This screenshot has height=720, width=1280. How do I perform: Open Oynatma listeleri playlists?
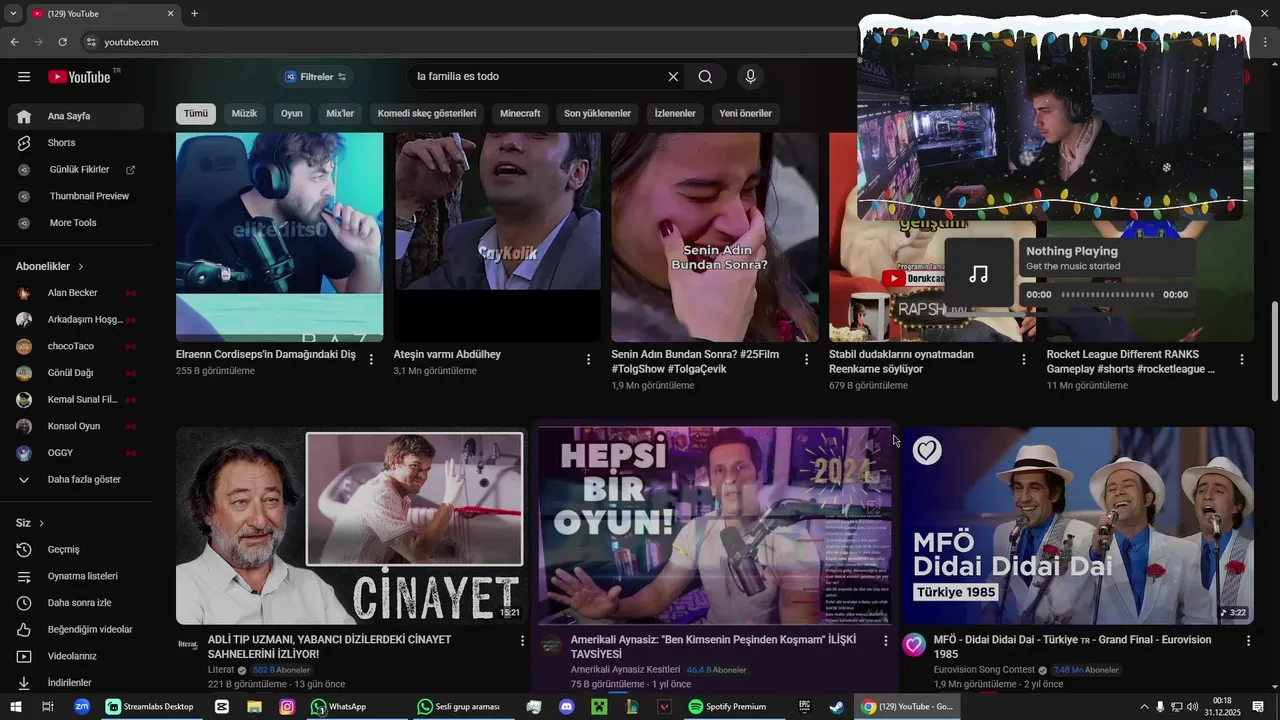point(76,576)
